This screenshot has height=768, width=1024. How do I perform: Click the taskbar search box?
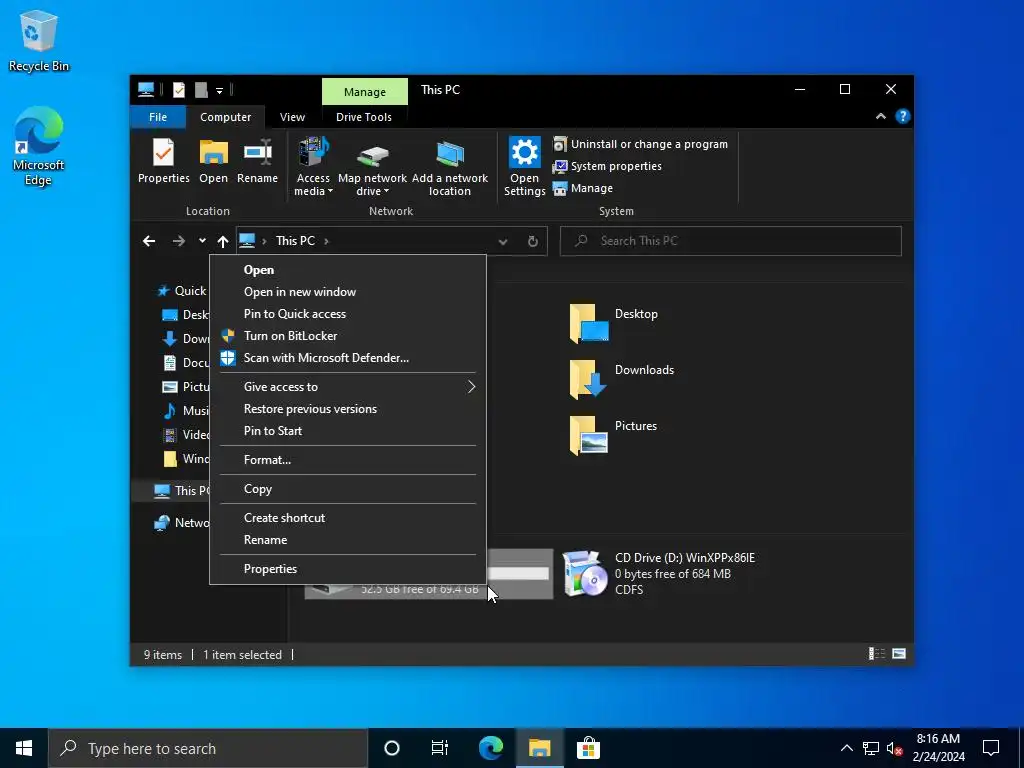tap(208, 748)
